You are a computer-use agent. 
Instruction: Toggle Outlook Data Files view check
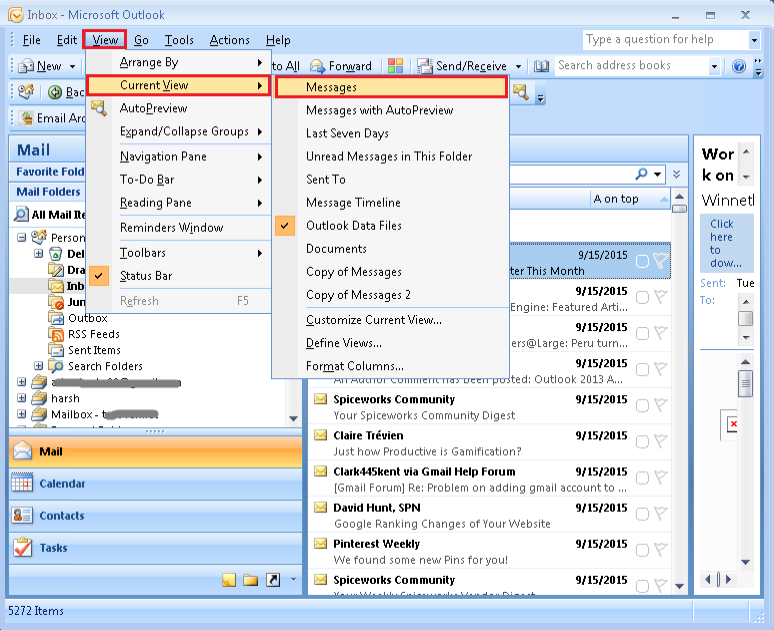coord(285,226)
